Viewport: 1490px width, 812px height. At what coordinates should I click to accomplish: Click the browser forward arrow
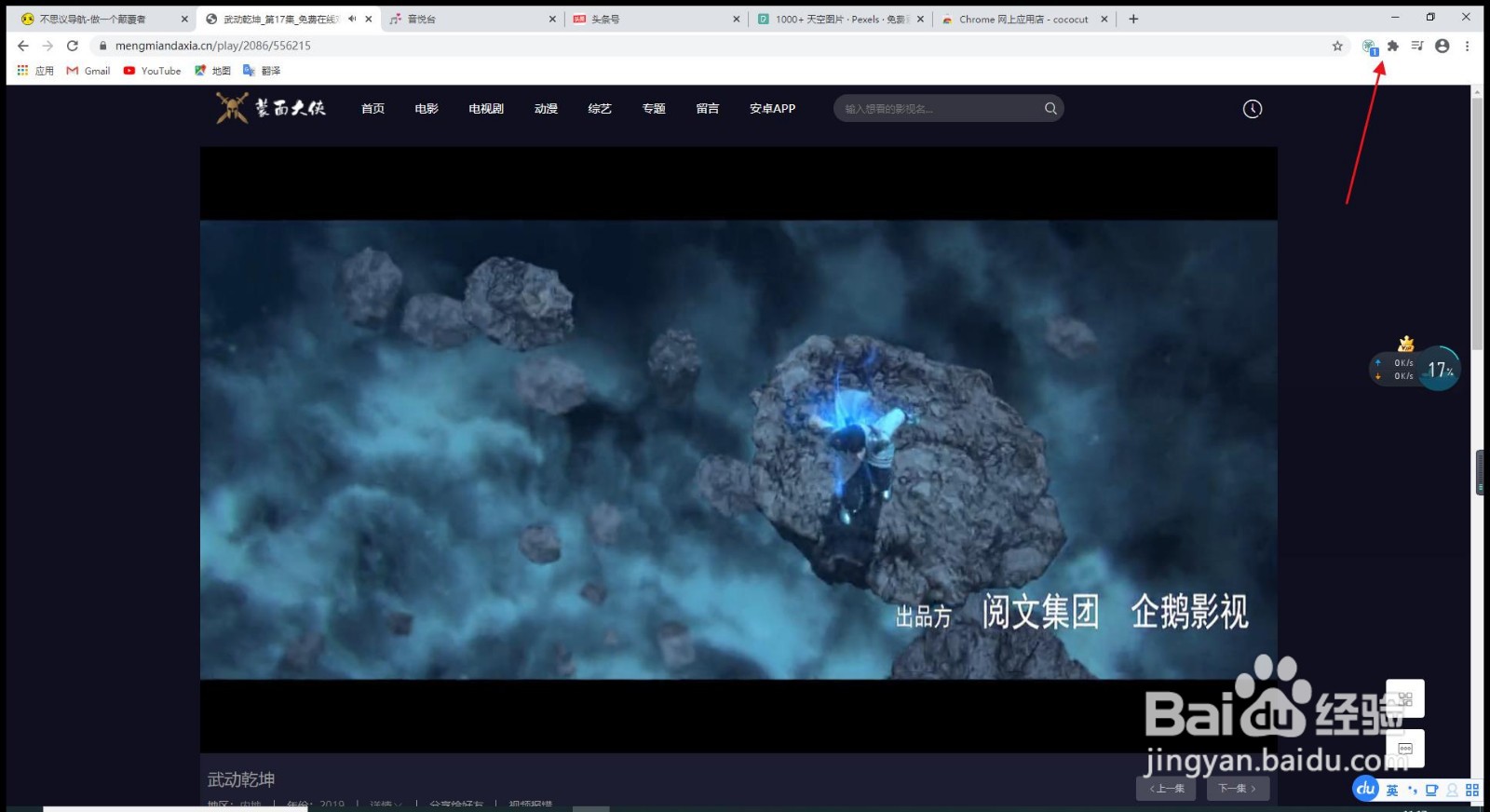pos(47,46)
